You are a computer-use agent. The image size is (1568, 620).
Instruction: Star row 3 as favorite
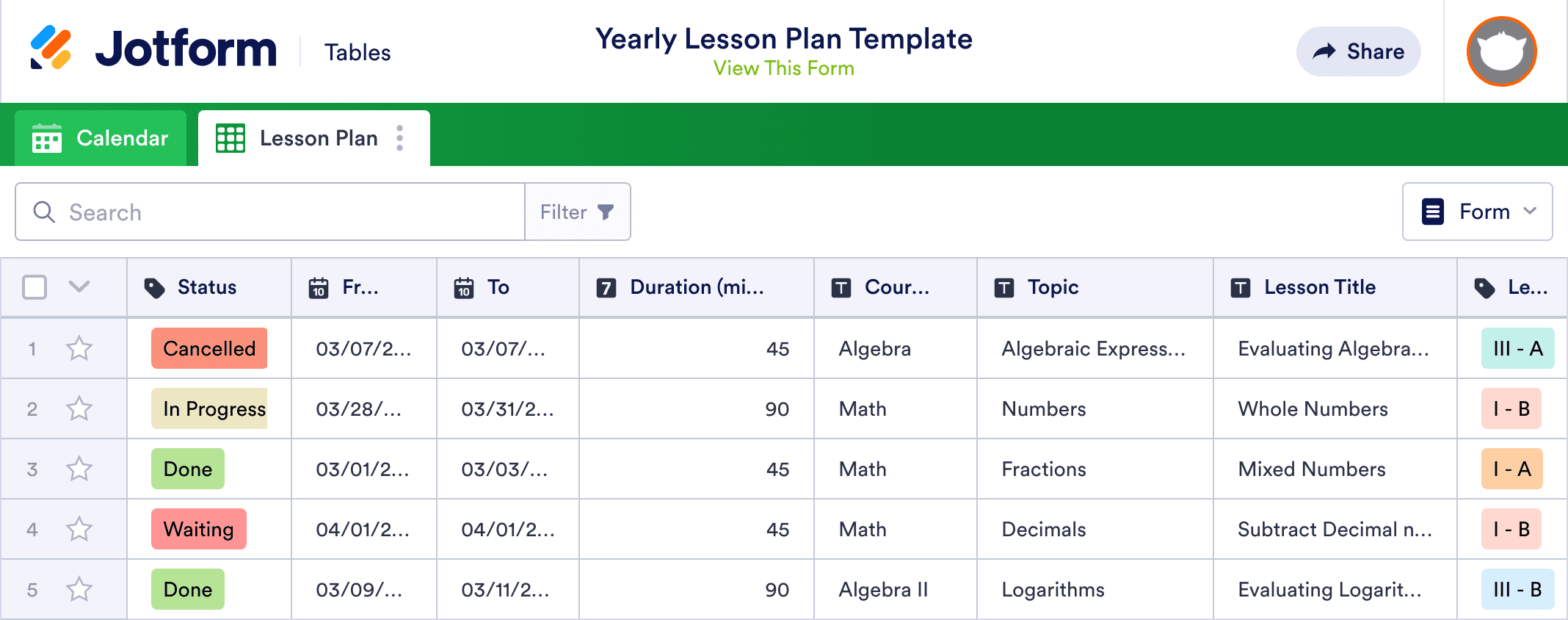tap(79, 469)
